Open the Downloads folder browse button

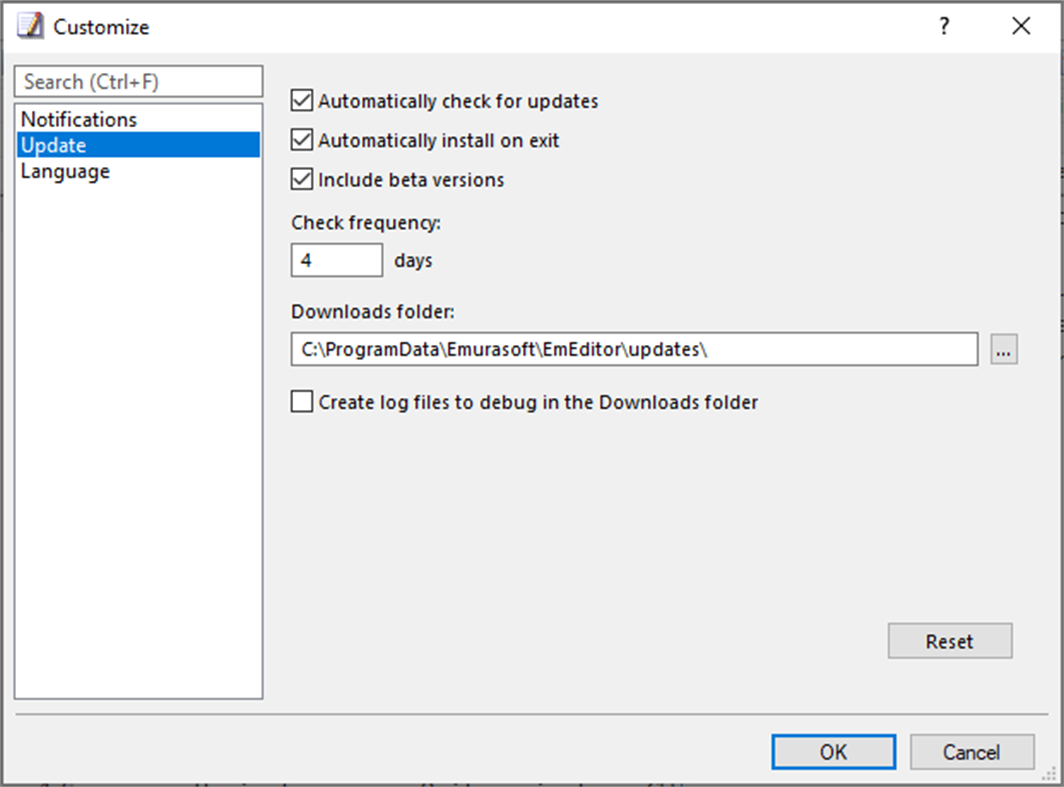[x=1003, y=349]
